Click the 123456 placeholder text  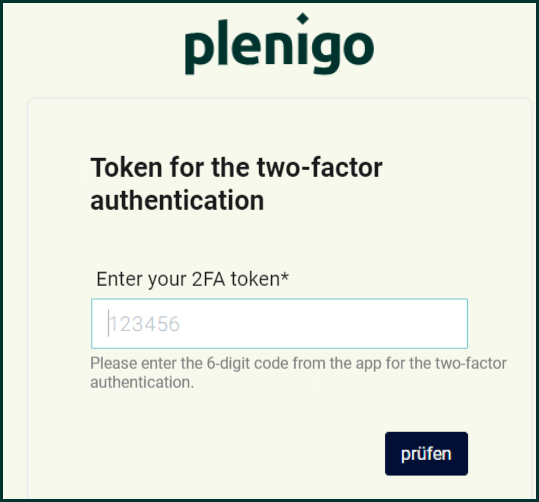144,324
